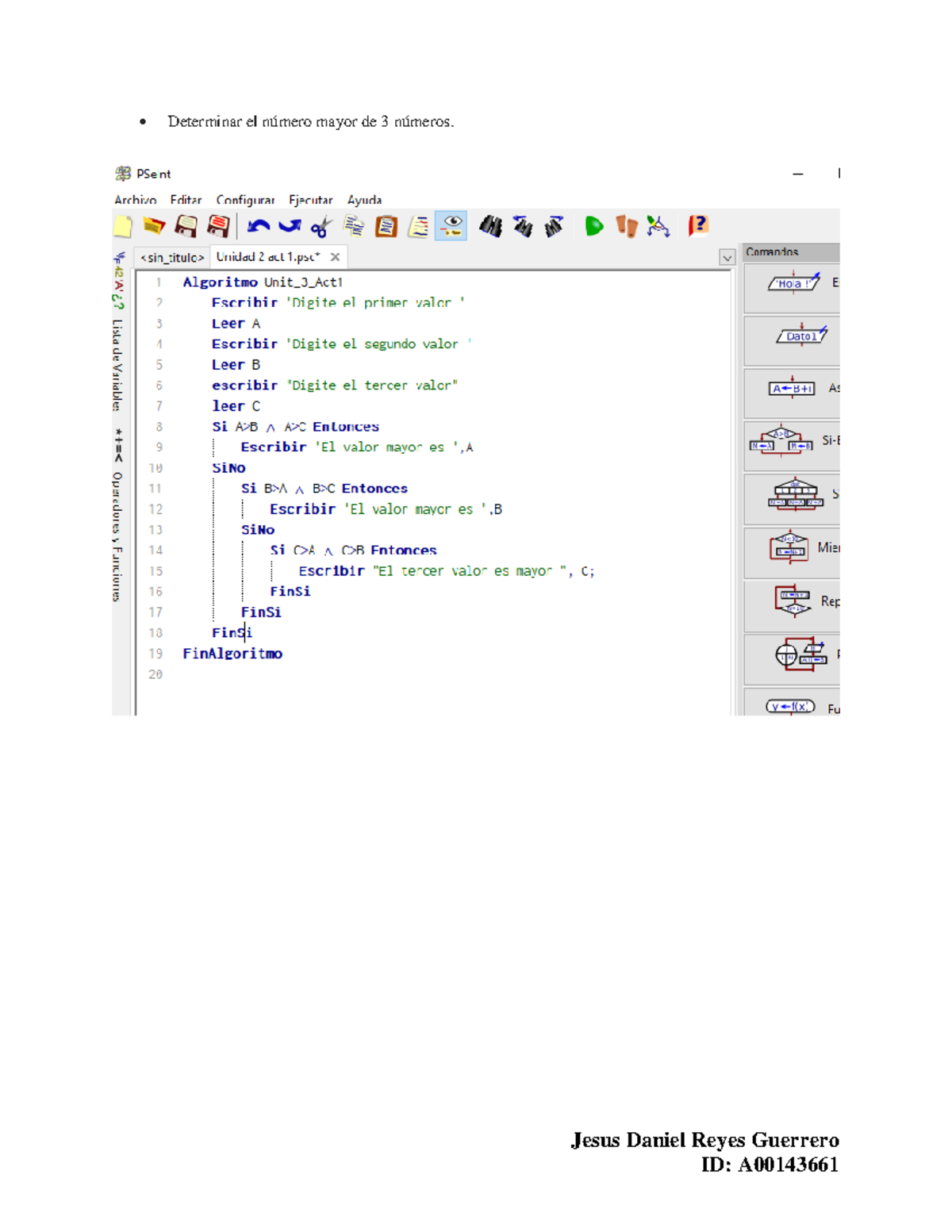952x1232 pixels.
Task: Toggle the highlighted eye view toolbar button
Action: click(451, 227)
